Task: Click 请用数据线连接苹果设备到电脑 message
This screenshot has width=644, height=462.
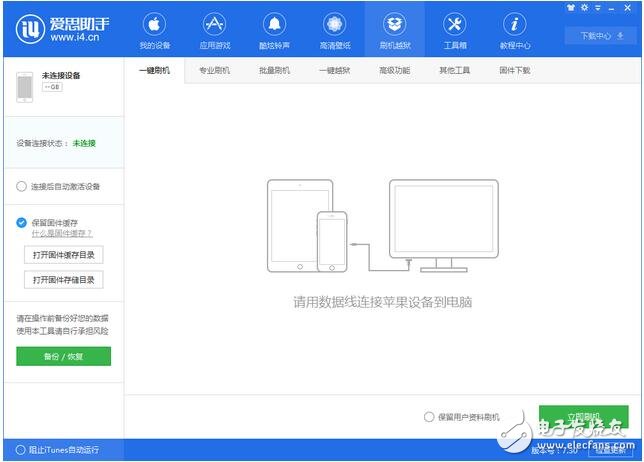Action: (x=382, y=302)
